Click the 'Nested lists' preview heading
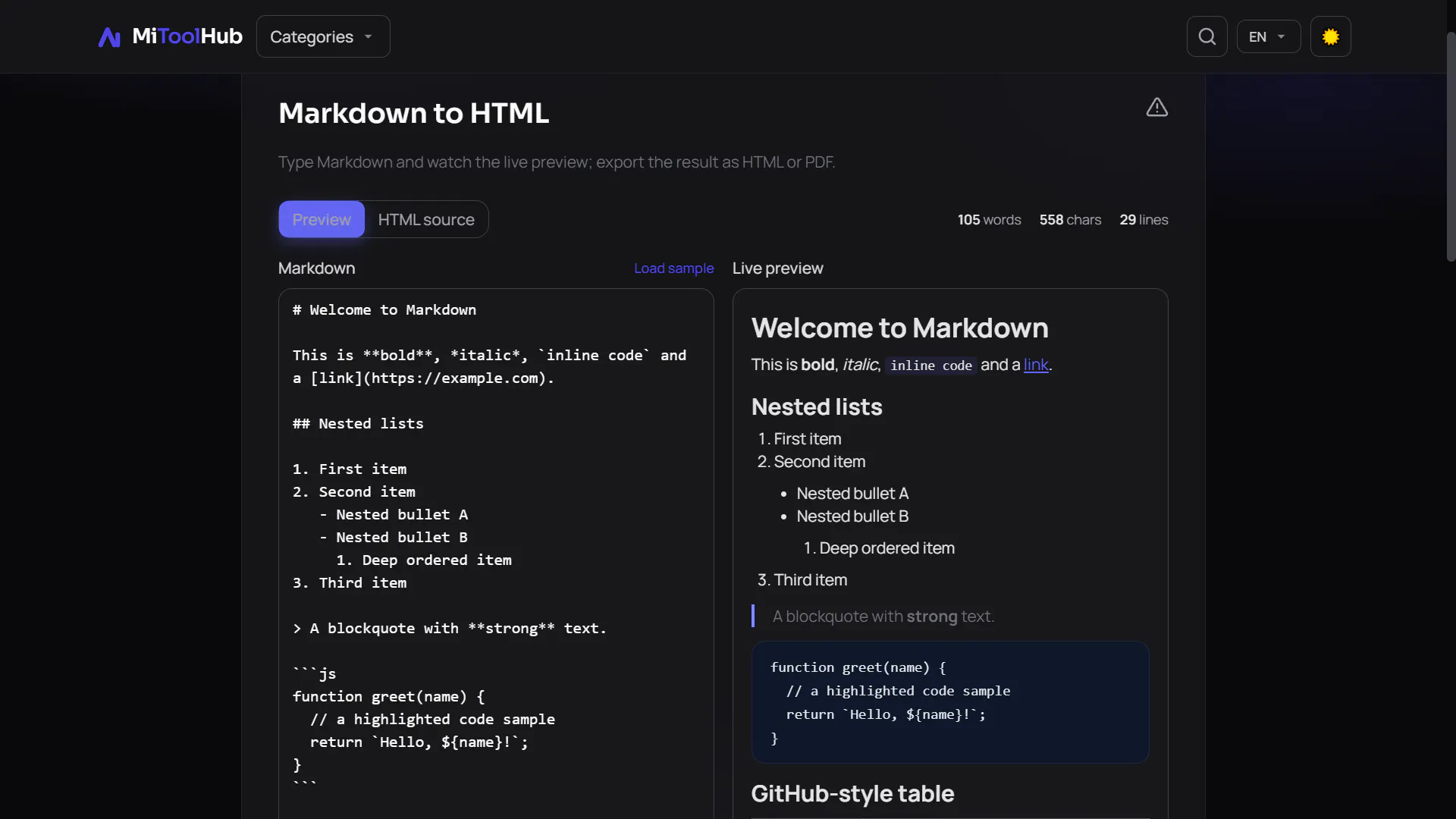 817,407
